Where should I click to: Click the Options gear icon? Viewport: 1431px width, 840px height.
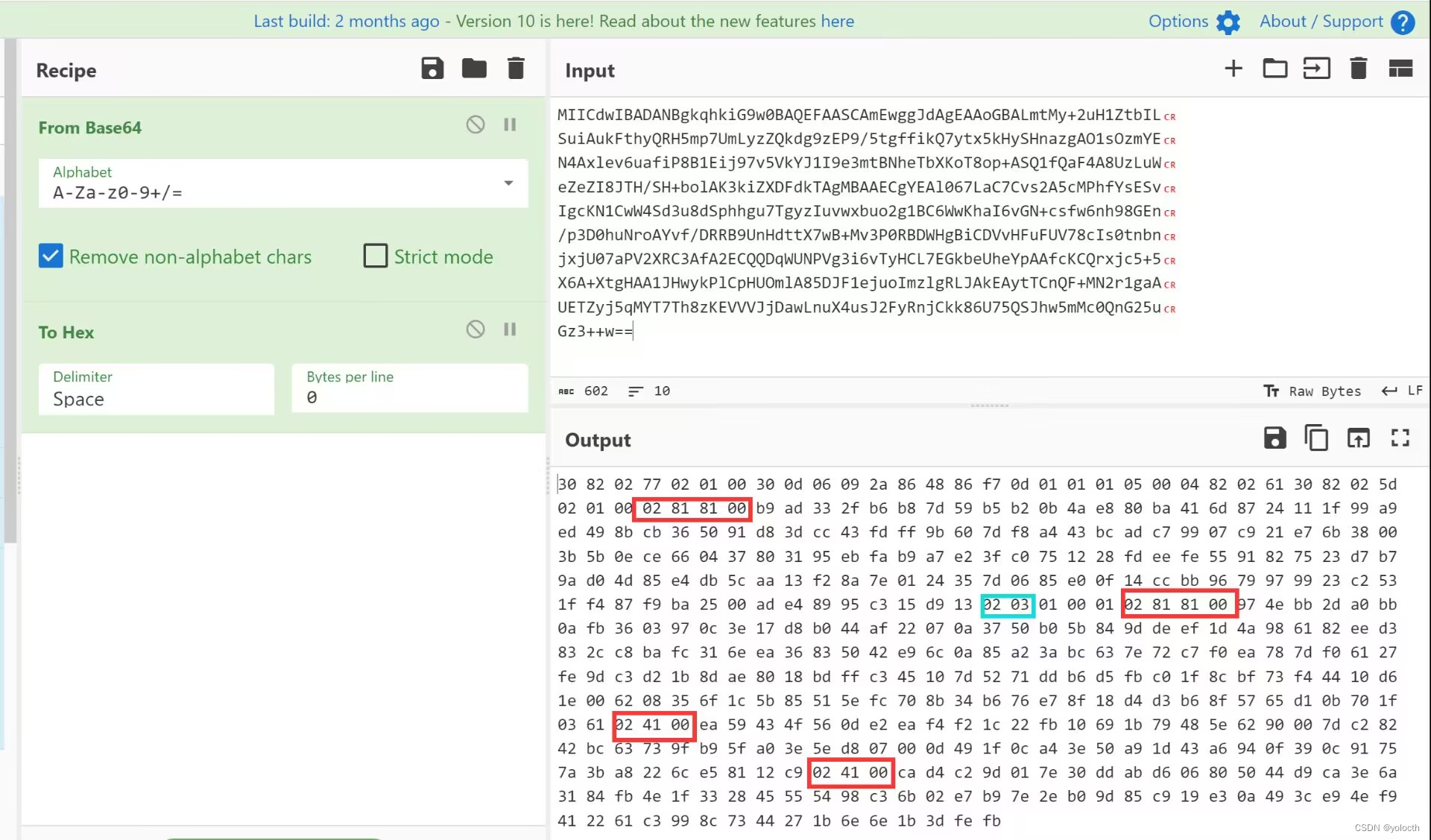[x=1228, y=22]
